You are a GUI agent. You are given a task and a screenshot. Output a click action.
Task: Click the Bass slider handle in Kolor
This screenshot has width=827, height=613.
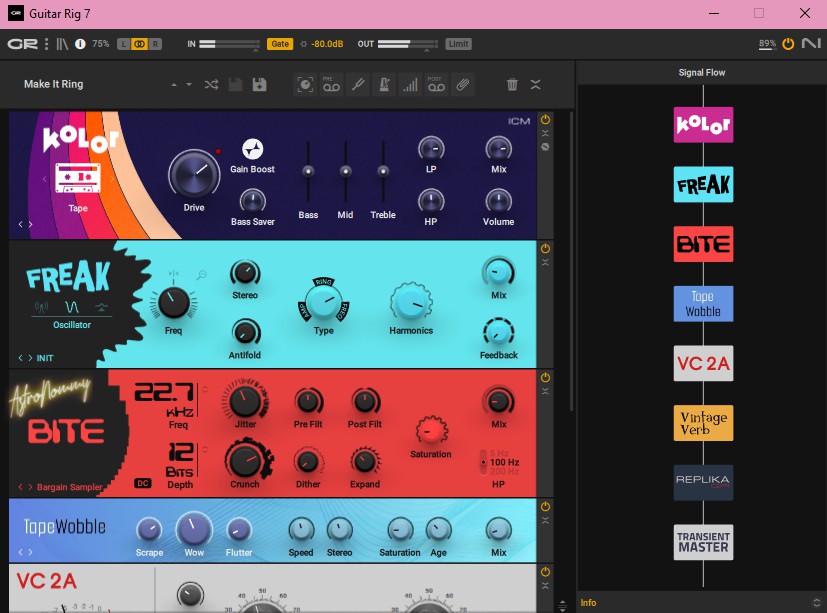308,171
